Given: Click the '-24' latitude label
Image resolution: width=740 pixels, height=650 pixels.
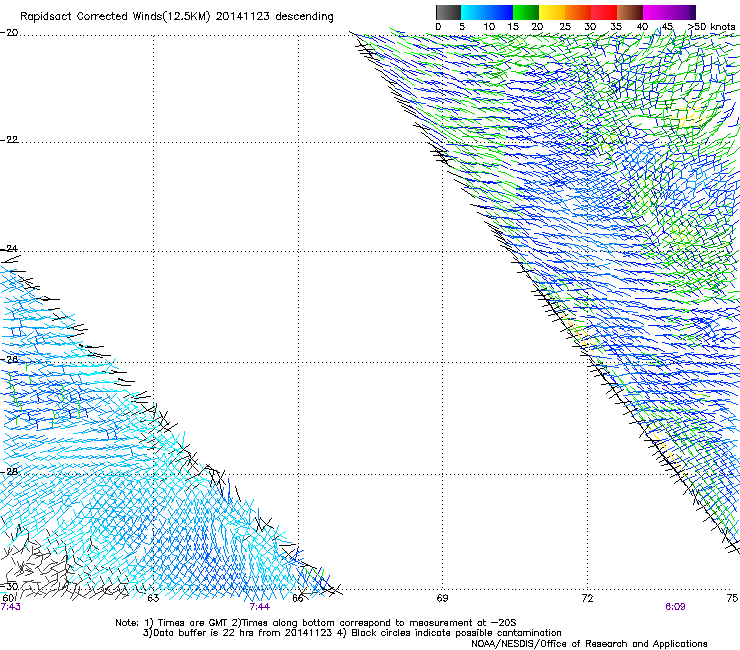Looking at the screenshot, I should pos(9,248).
